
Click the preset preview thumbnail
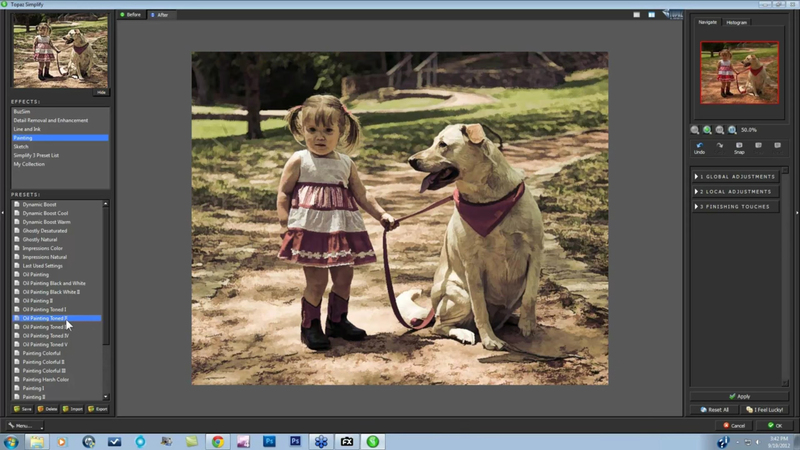(x=60, y=51)
